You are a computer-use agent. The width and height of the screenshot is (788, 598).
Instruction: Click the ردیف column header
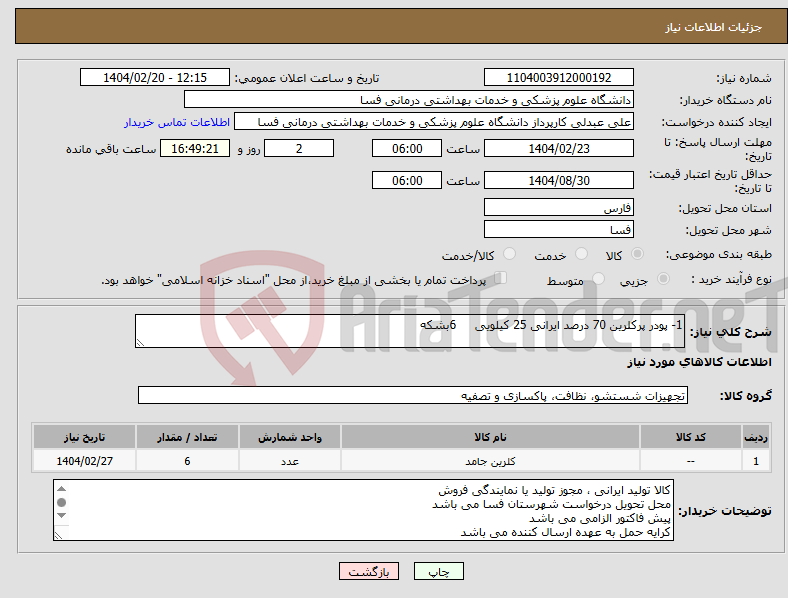[x=756, y=437]
